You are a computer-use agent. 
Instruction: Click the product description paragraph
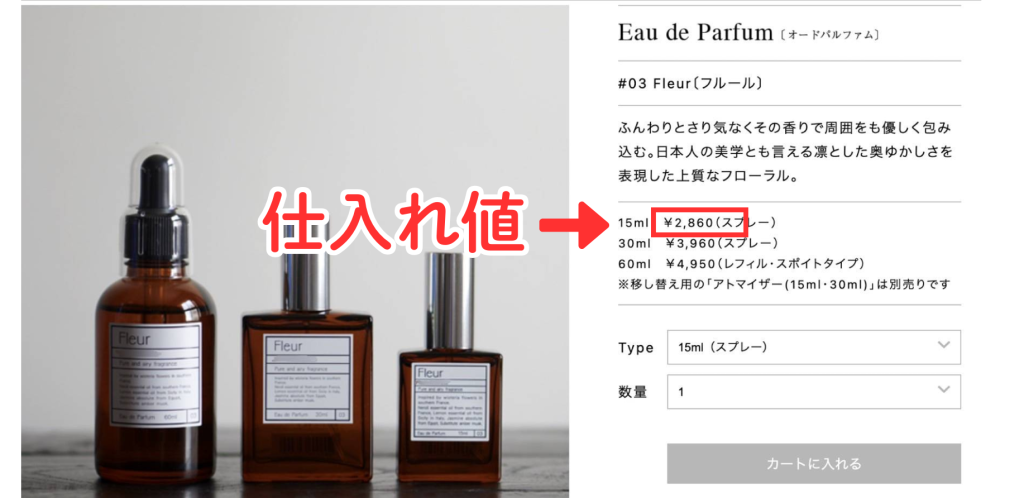point(784,152)
